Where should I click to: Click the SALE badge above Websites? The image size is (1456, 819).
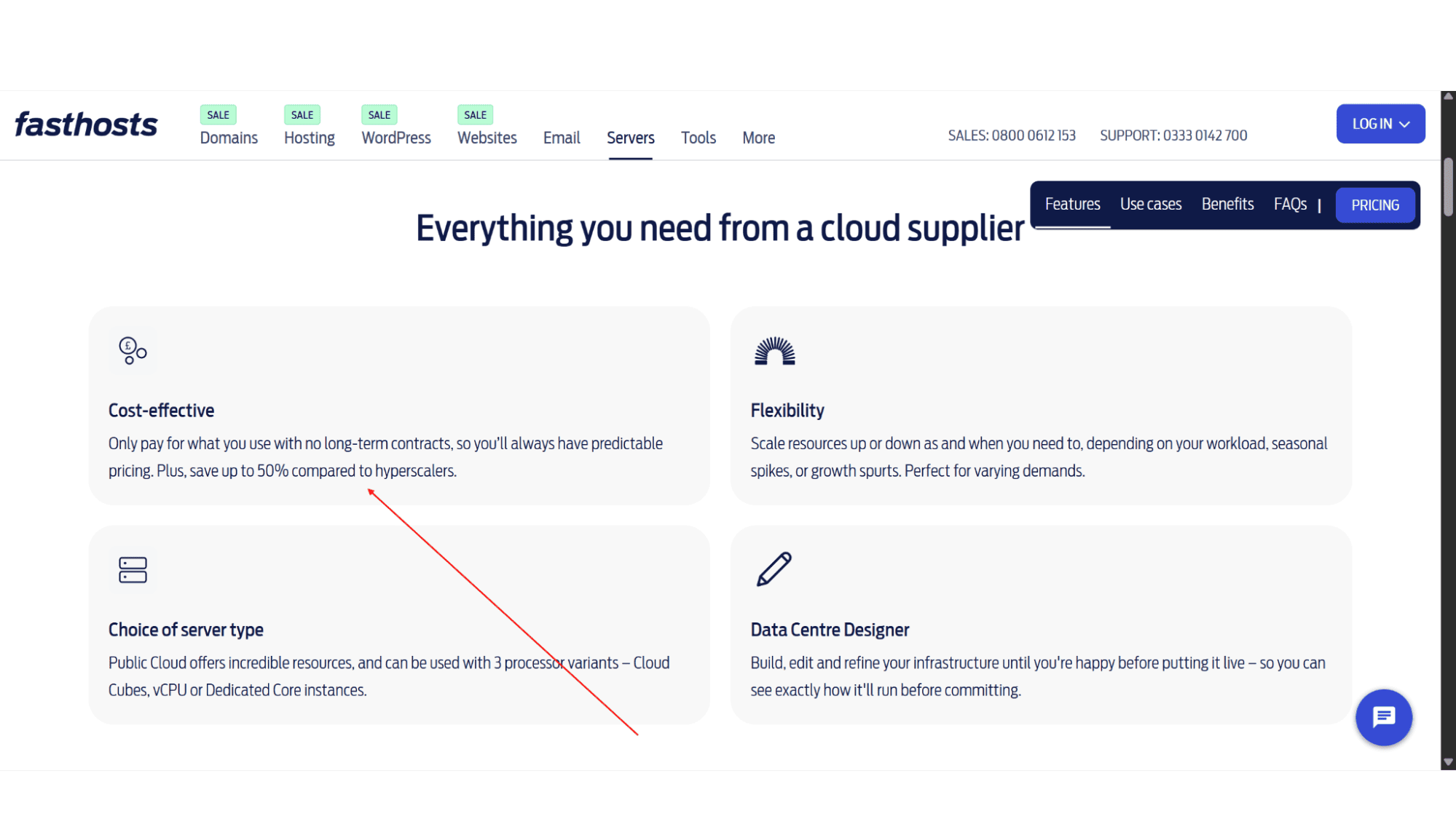coord(475,115)
